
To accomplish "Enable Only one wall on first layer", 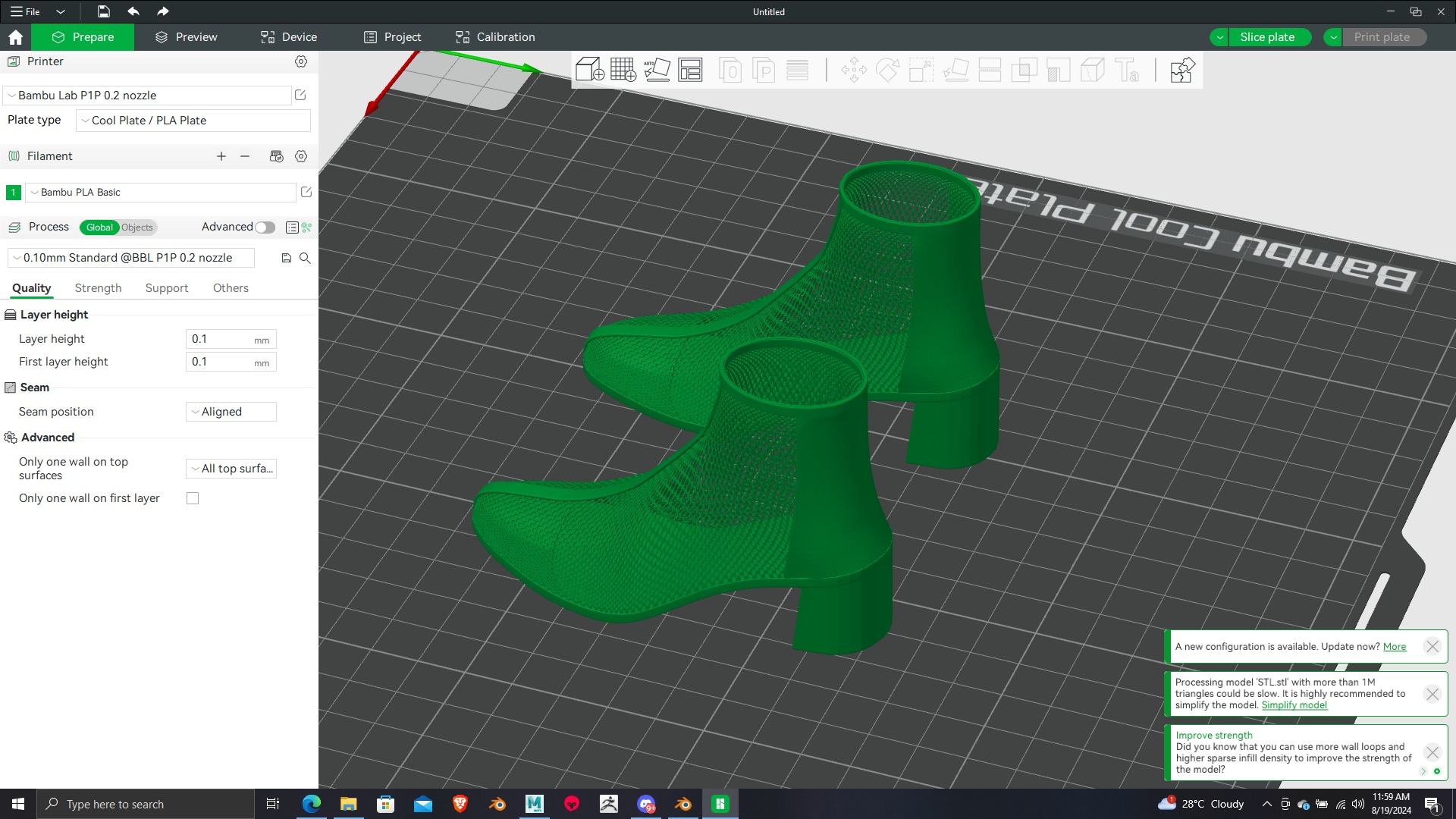I will click(x=193, y=498).
